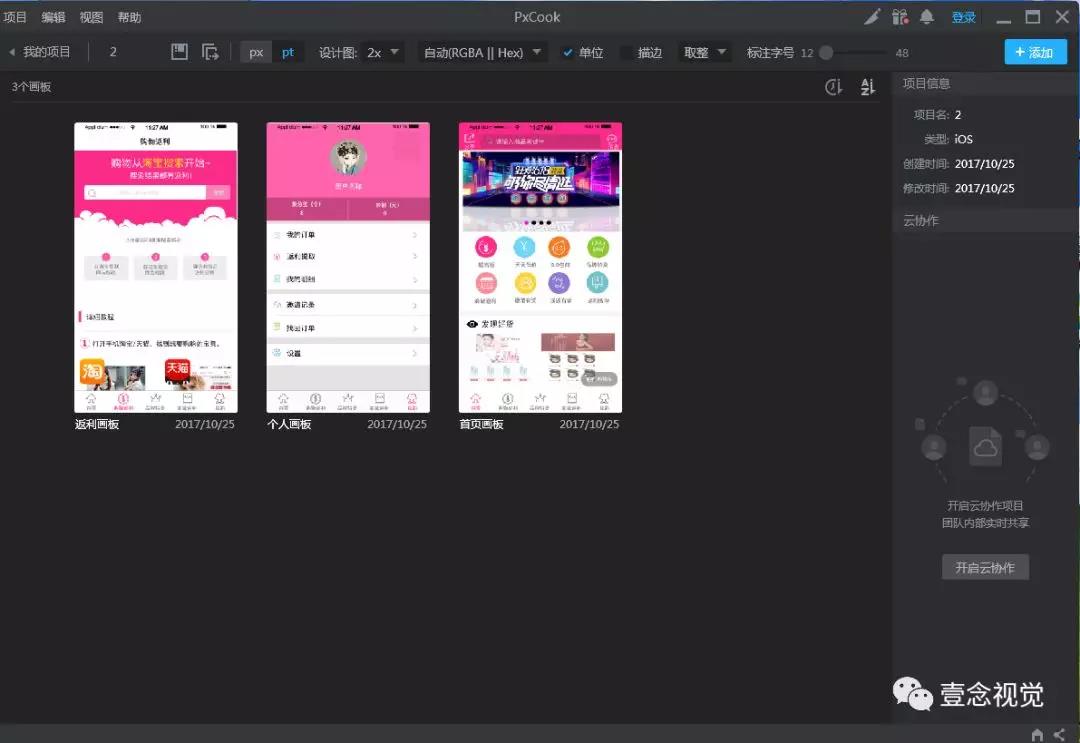Viewport: 1080px width, 743px height.
Task: Open the brush theme icon in title bar
Action: tap(872, 17)
